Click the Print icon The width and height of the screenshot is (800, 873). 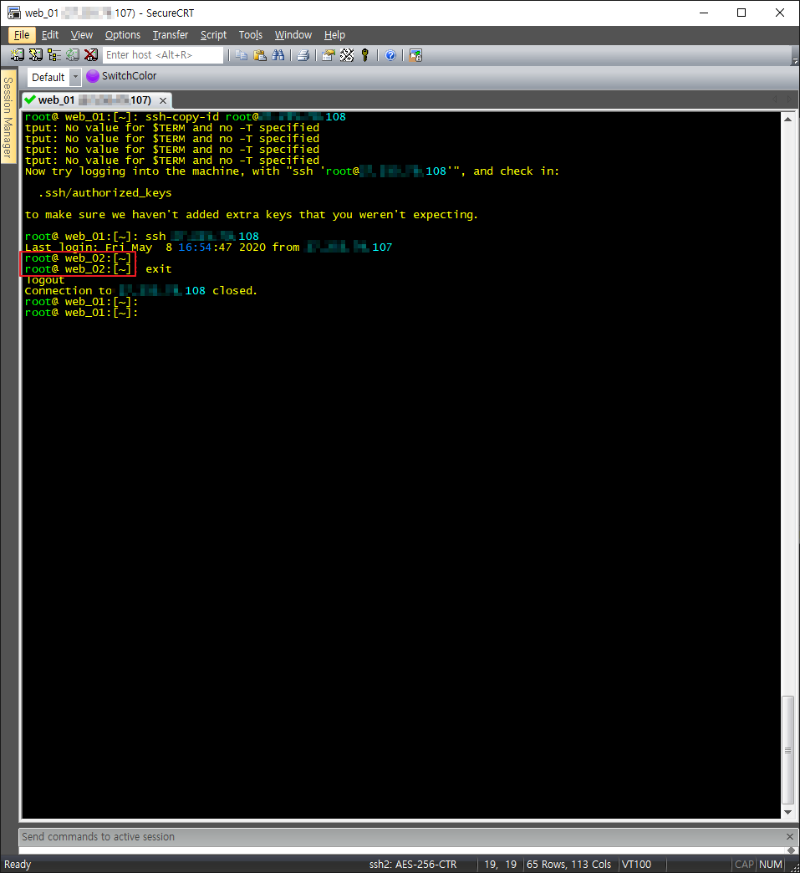(x=302, y=55)
